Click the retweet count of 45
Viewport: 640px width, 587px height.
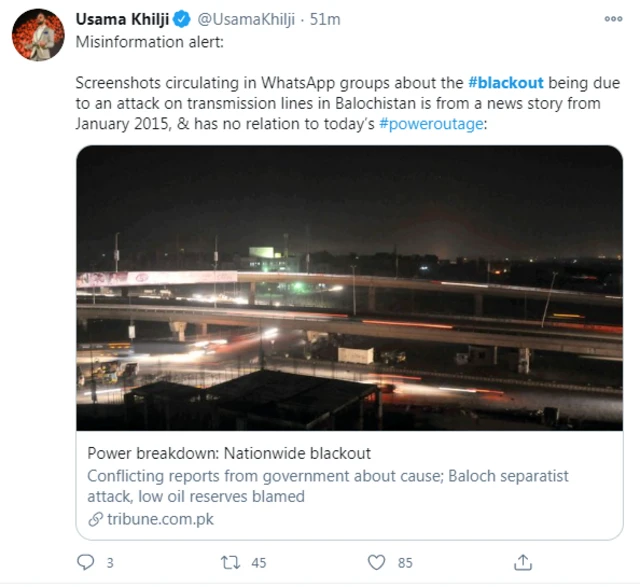coord(259,563)
